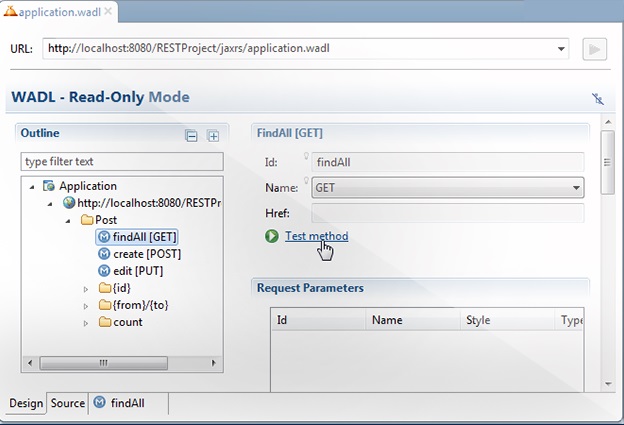Collapse all nodes in the Outline
The image size is (624, 425).
191,135
